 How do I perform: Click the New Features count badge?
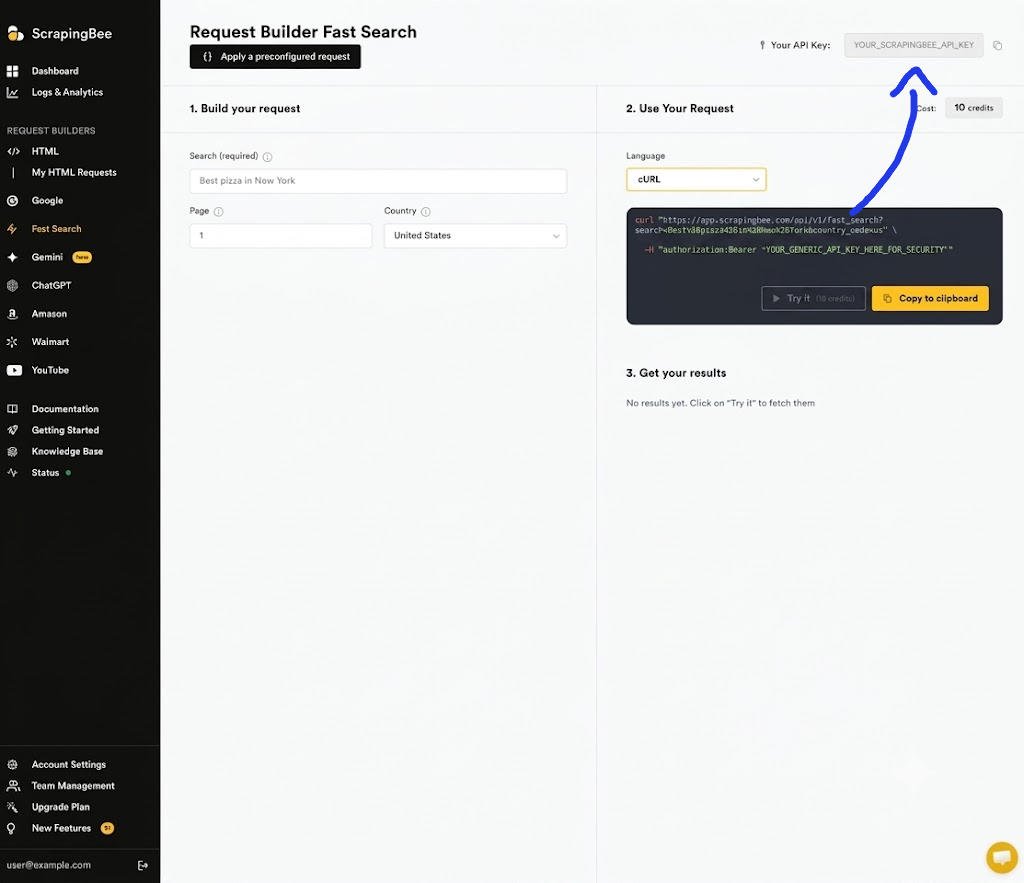(x=107, y=828)
